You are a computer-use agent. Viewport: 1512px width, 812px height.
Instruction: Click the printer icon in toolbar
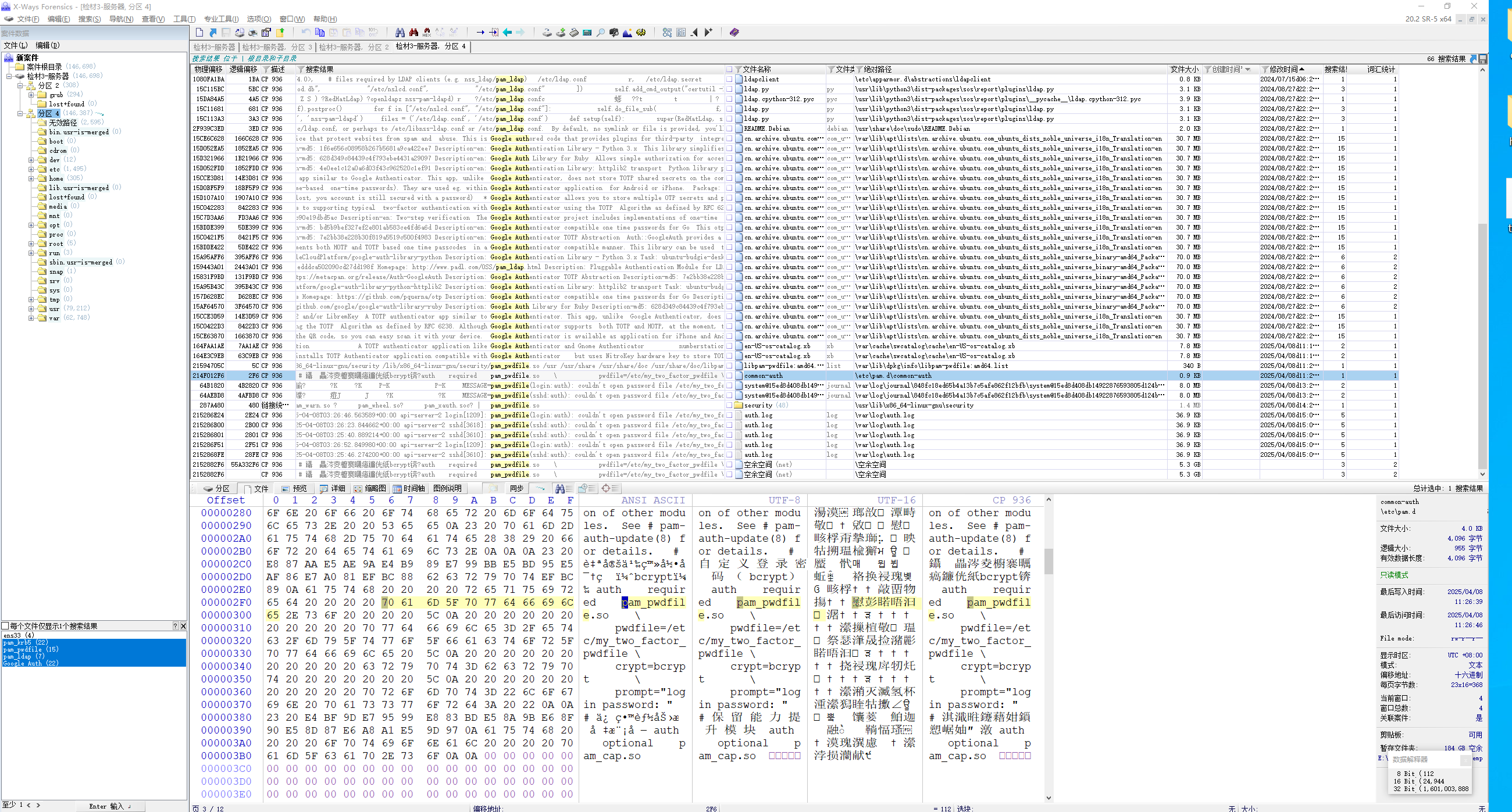(252, 33)
